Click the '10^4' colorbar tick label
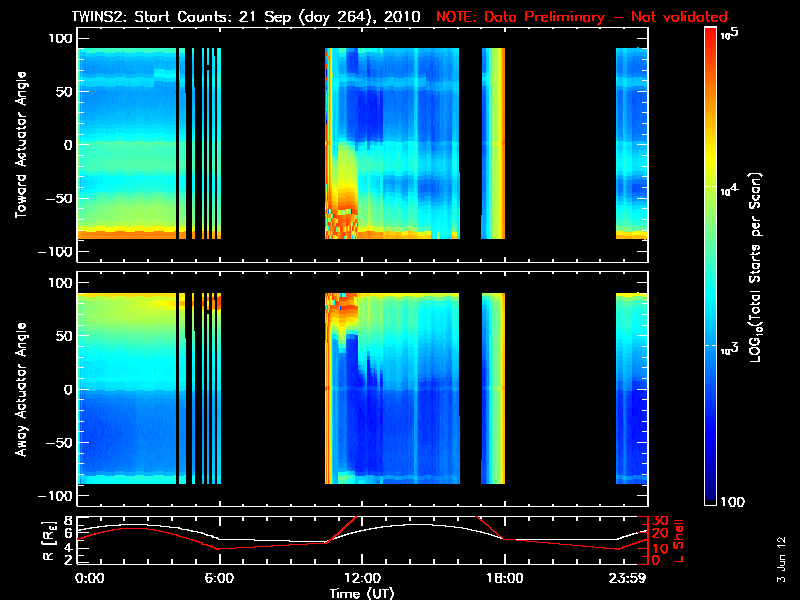Screen dimensions: 800x600 point(729,189)
